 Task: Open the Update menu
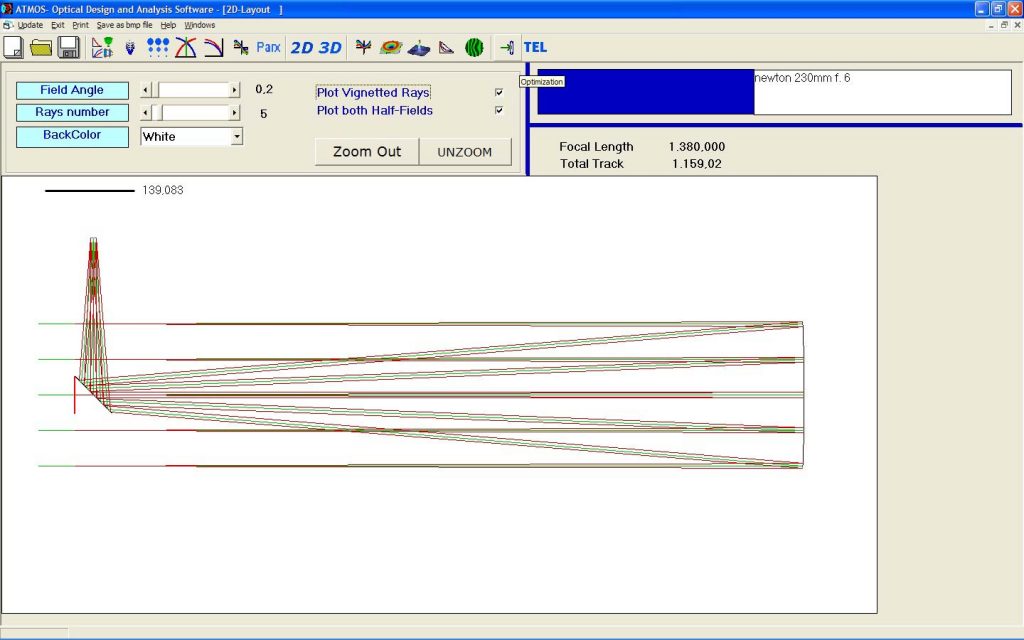point(30,25)
